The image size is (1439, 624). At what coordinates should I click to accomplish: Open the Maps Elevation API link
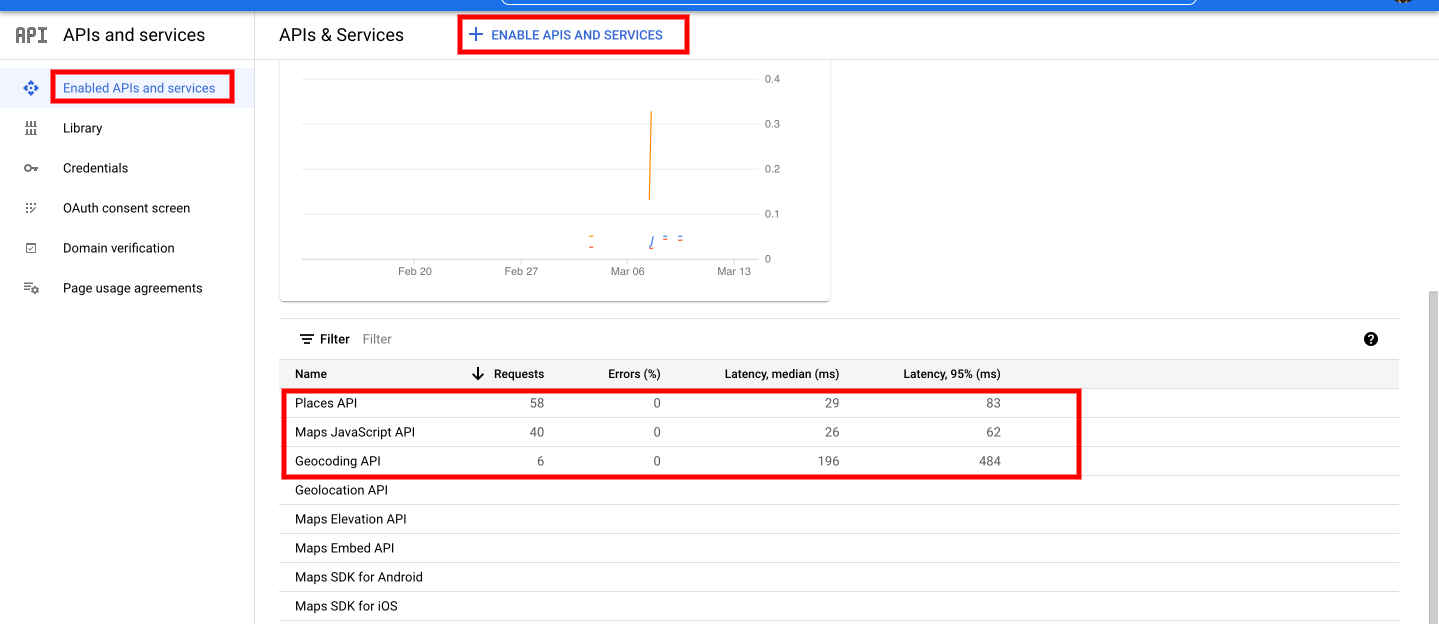[x=351, y=519]
